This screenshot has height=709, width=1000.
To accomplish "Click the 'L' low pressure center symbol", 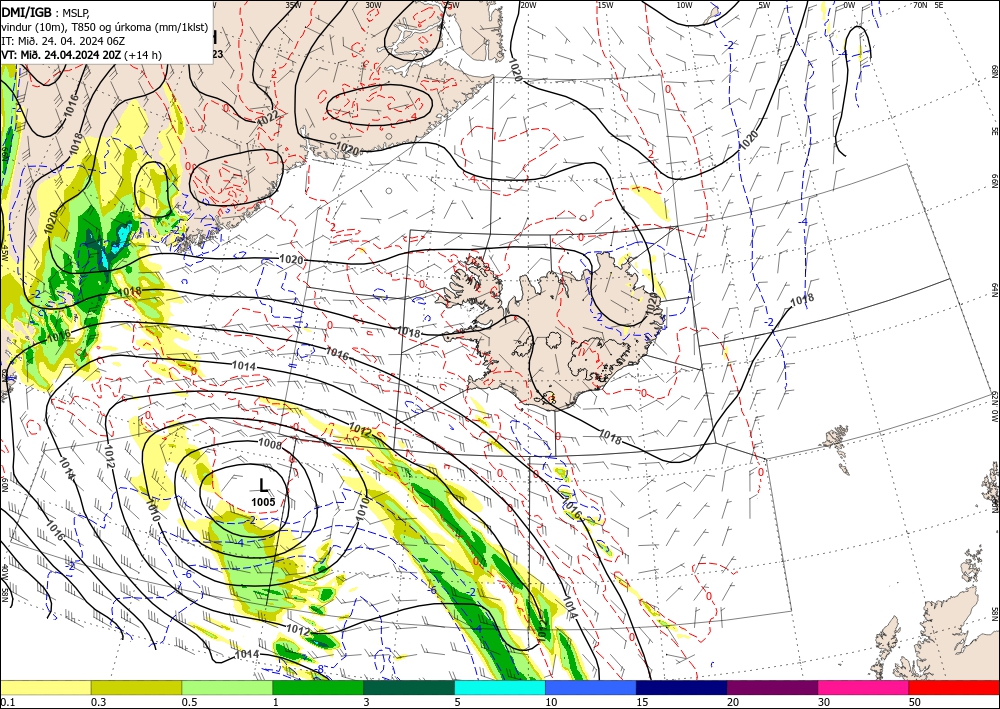I will pyautogui.click(x=263, y=486).
